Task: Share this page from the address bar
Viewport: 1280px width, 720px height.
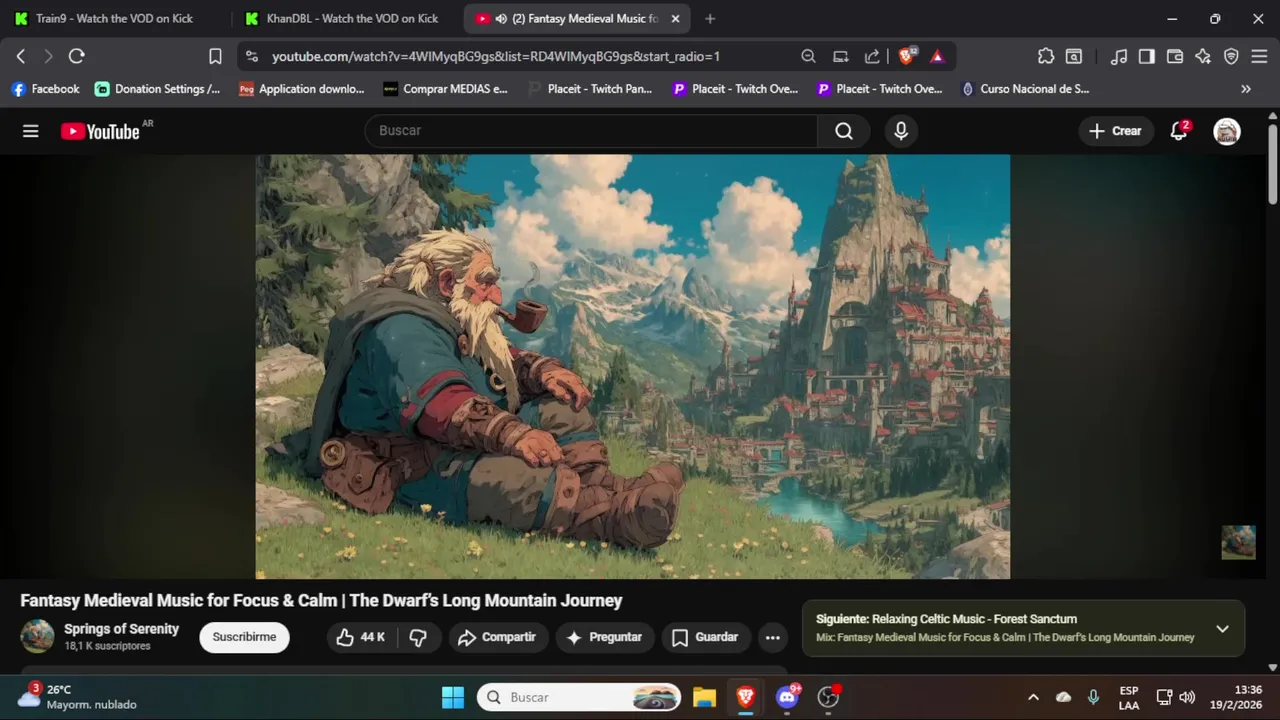Action: [872, 56]
